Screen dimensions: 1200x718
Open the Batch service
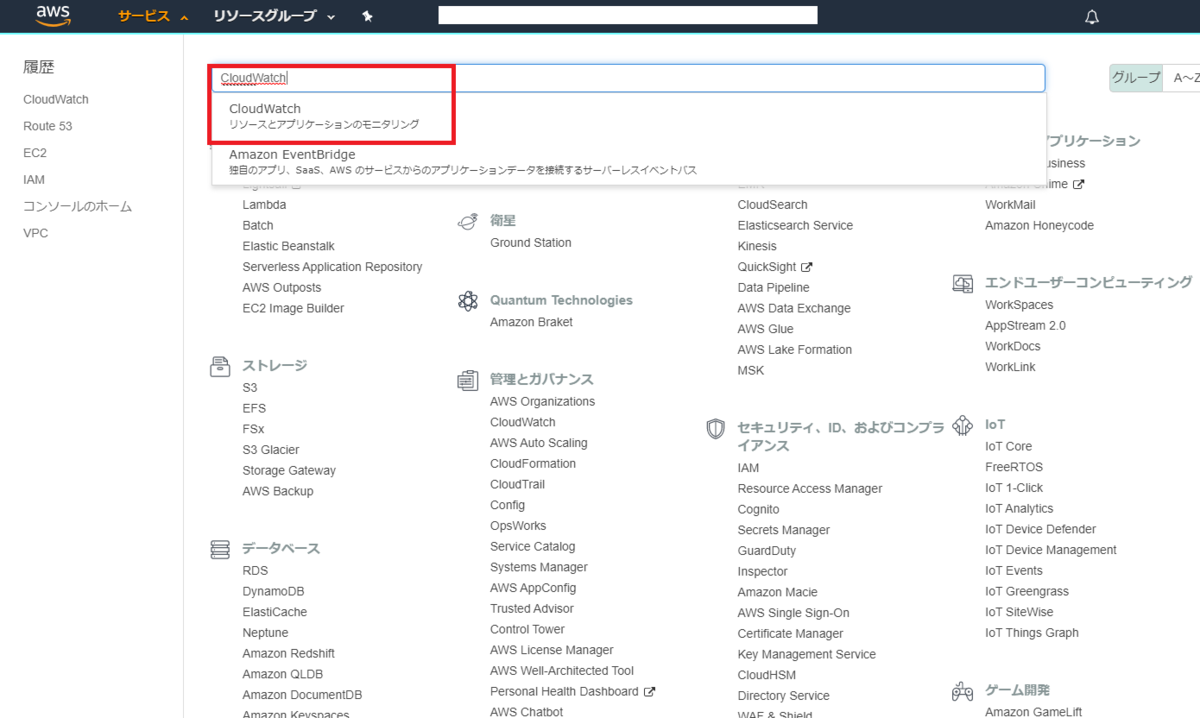pos(258,225)
